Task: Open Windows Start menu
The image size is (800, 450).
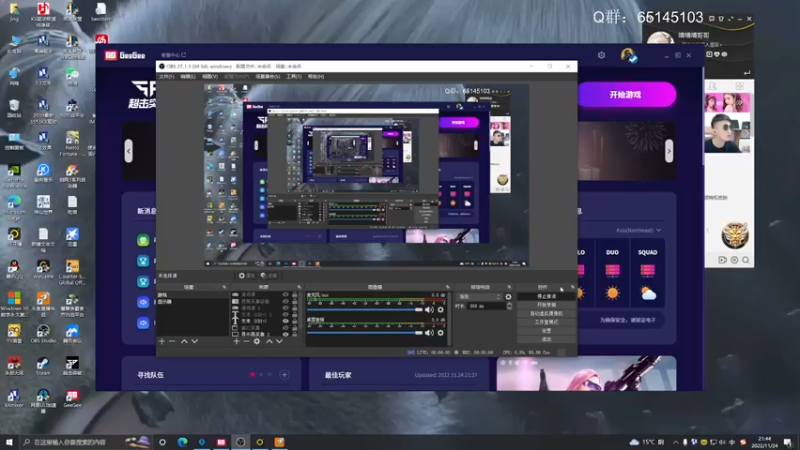Action: click(9, 442)
